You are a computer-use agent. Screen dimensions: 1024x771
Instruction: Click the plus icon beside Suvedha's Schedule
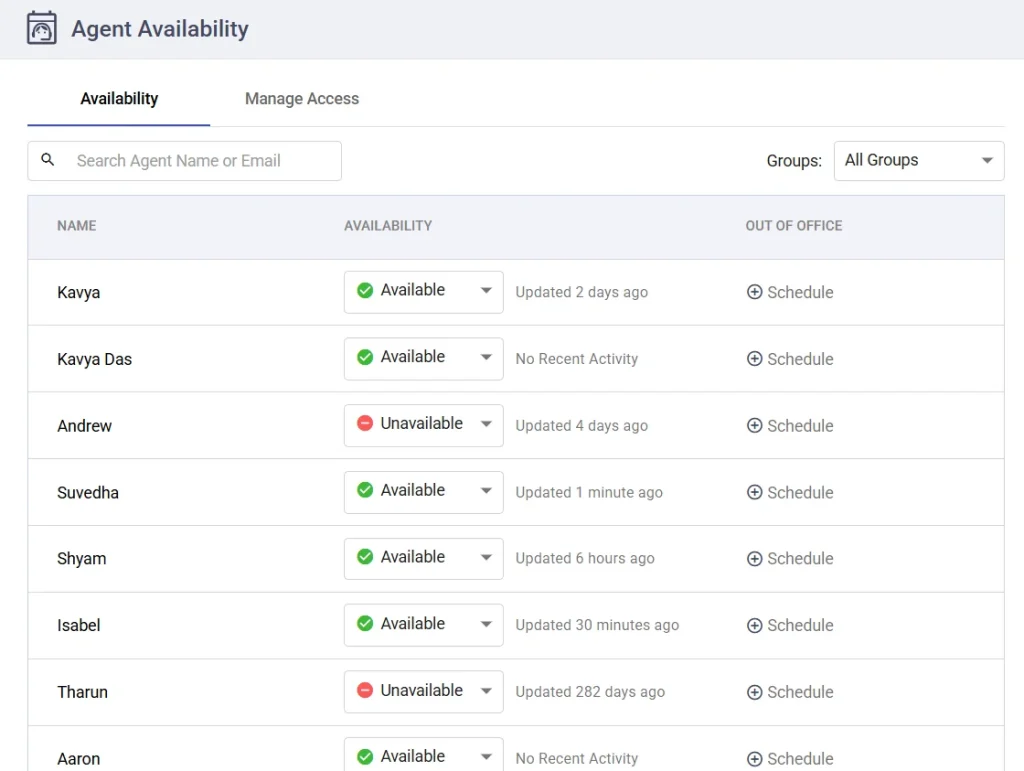754,492
